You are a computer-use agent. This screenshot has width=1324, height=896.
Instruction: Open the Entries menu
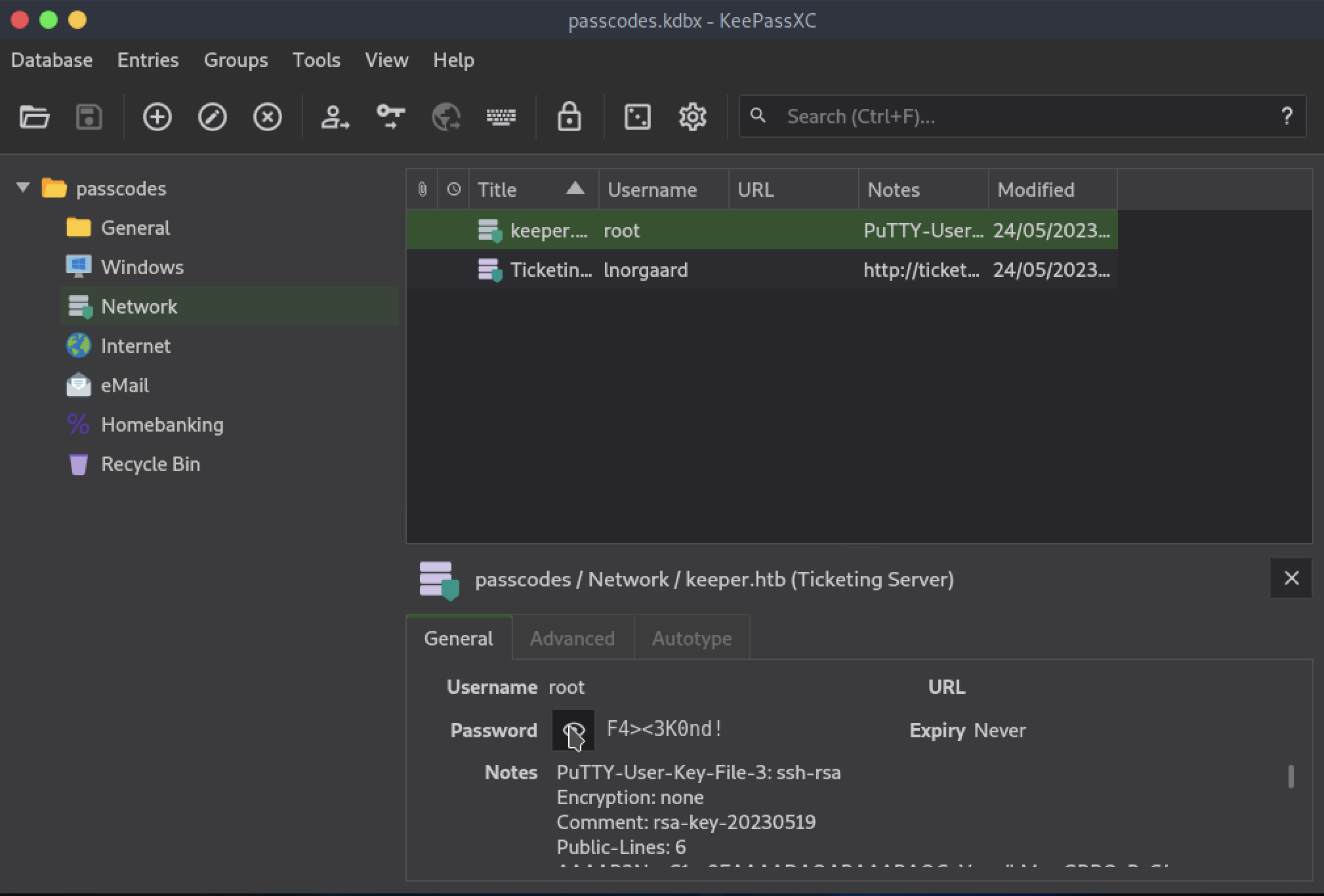(x=148, y=60)
